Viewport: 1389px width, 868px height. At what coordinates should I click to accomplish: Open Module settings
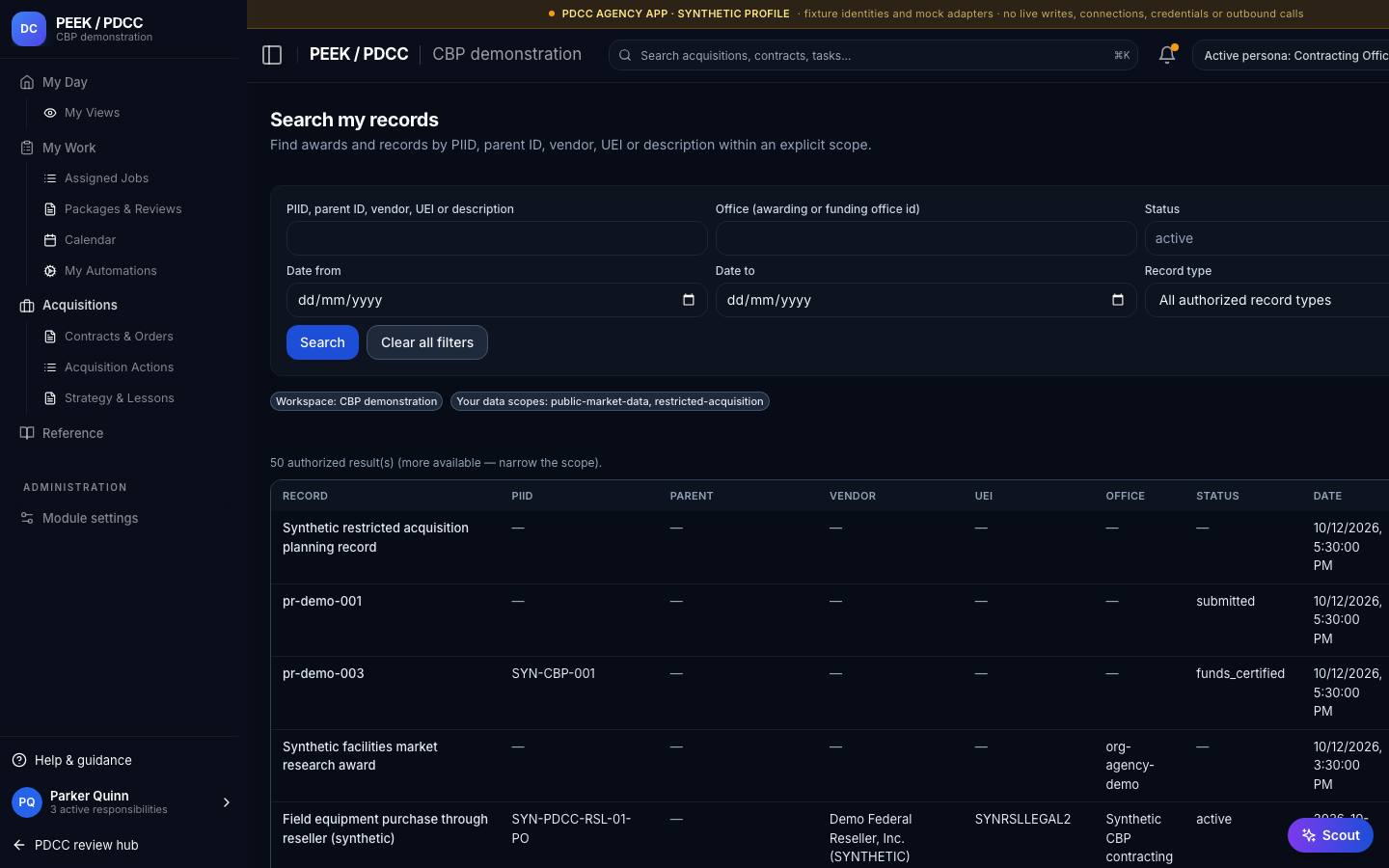point(90,518)
